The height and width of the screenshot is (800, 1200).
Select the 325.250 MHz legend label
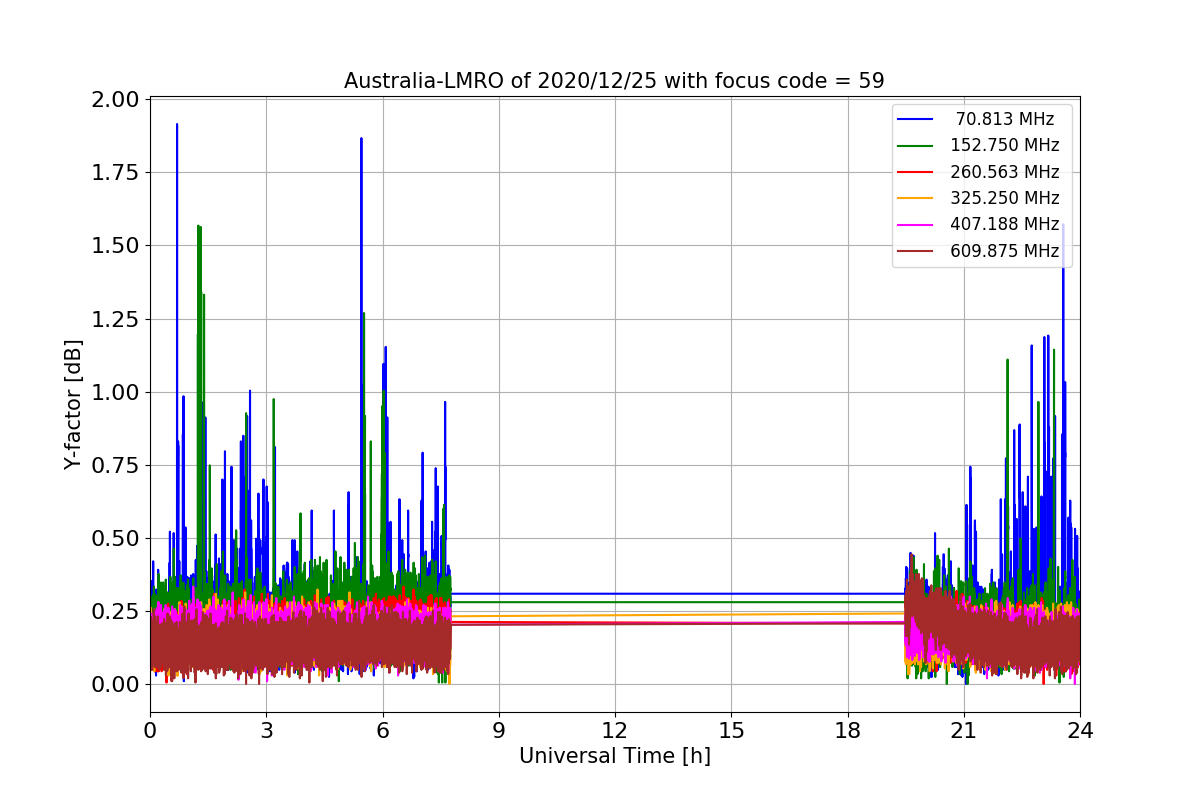(1005, 198)
